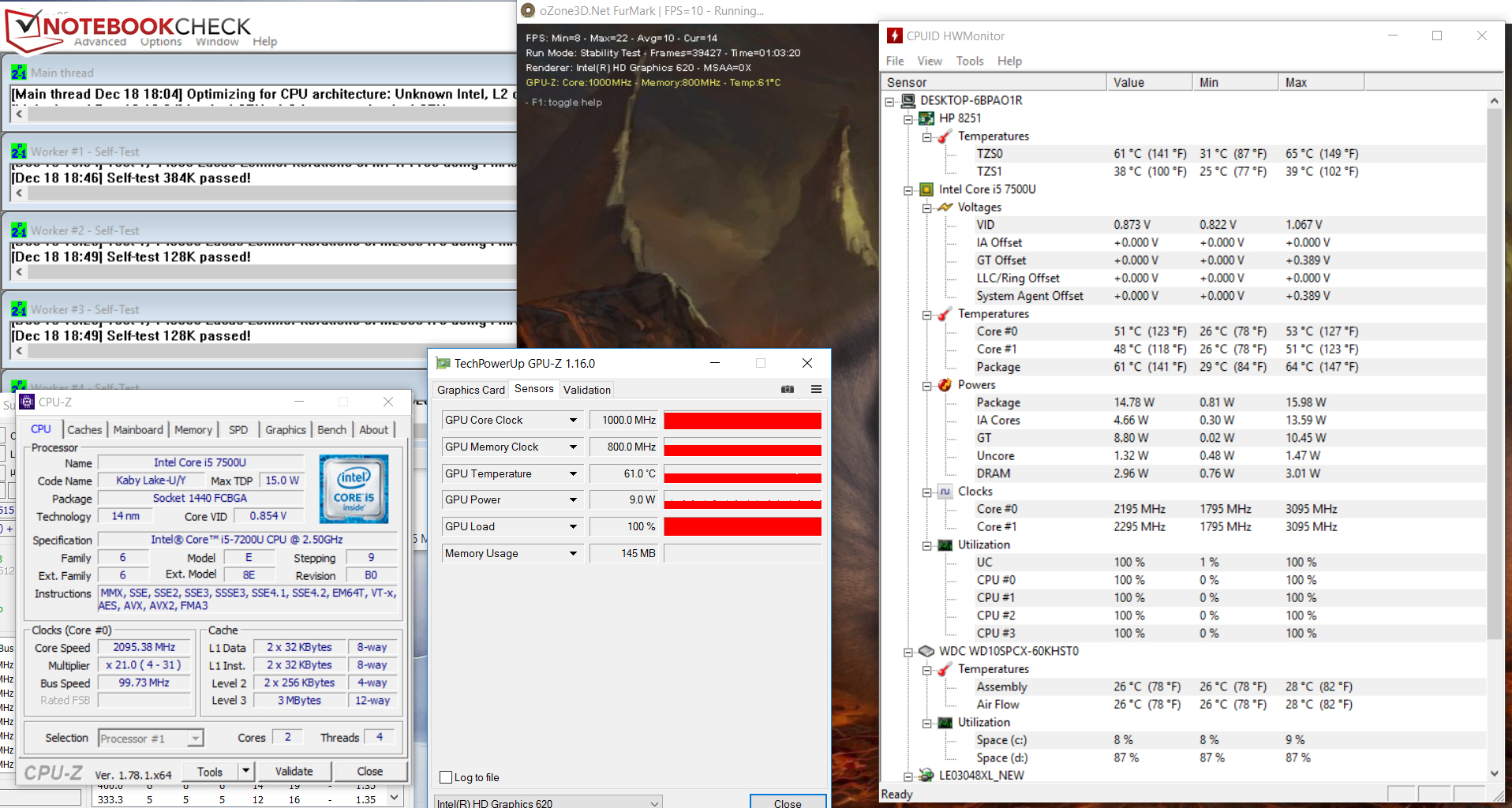Click the HWMonitor vertical scrollbar down arrow
The image size is (1512, 808).
(x=1494, y=774)
